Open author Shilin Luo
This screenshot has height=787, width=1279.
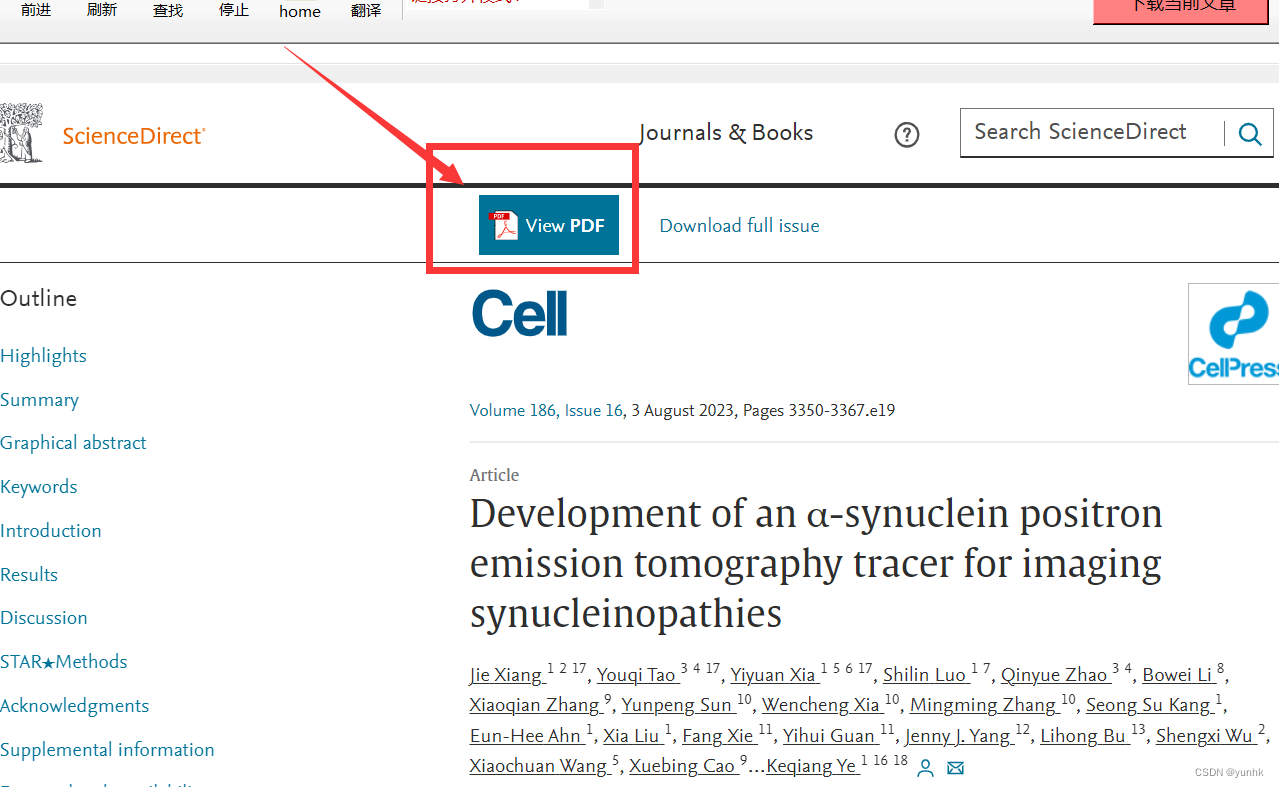925,675
